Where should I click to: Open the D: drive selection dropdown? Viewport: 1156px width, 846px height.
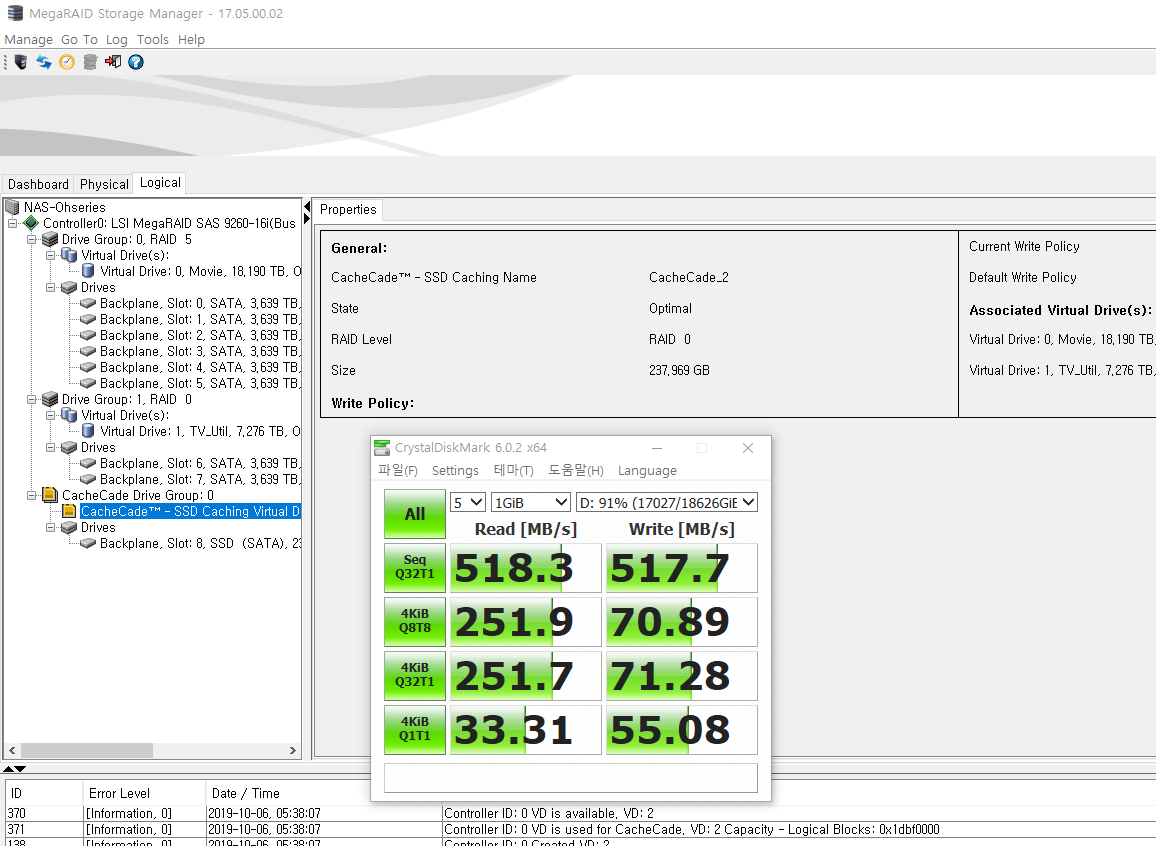coord(667,503)
